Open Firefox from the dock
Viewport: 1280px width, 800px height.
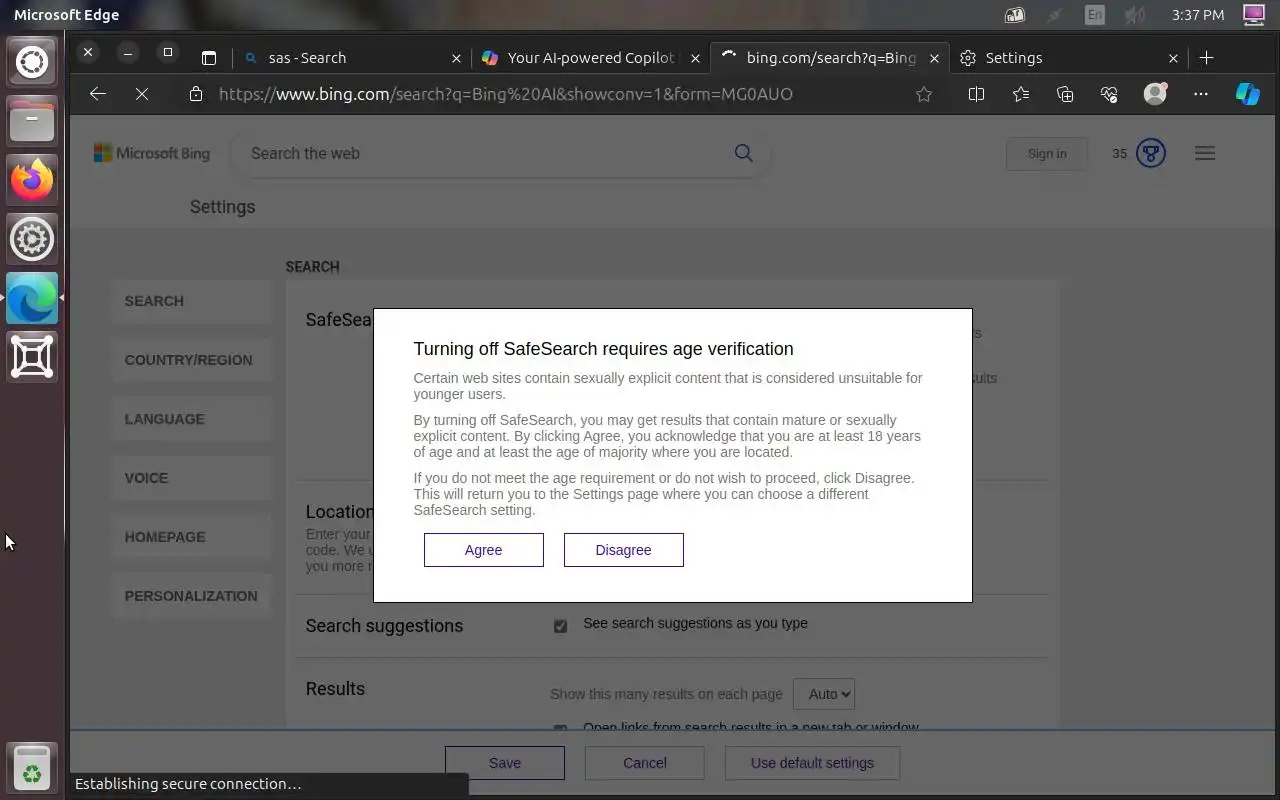click(32, 180)
